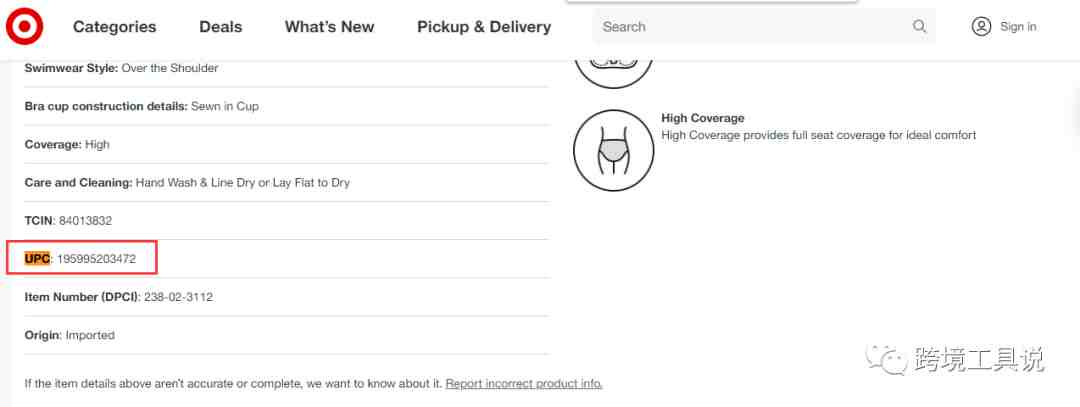1080x407 pixels.
Task: Click the UPC number 195995203472
Action: pyautogui.click(x=96, y=259)
